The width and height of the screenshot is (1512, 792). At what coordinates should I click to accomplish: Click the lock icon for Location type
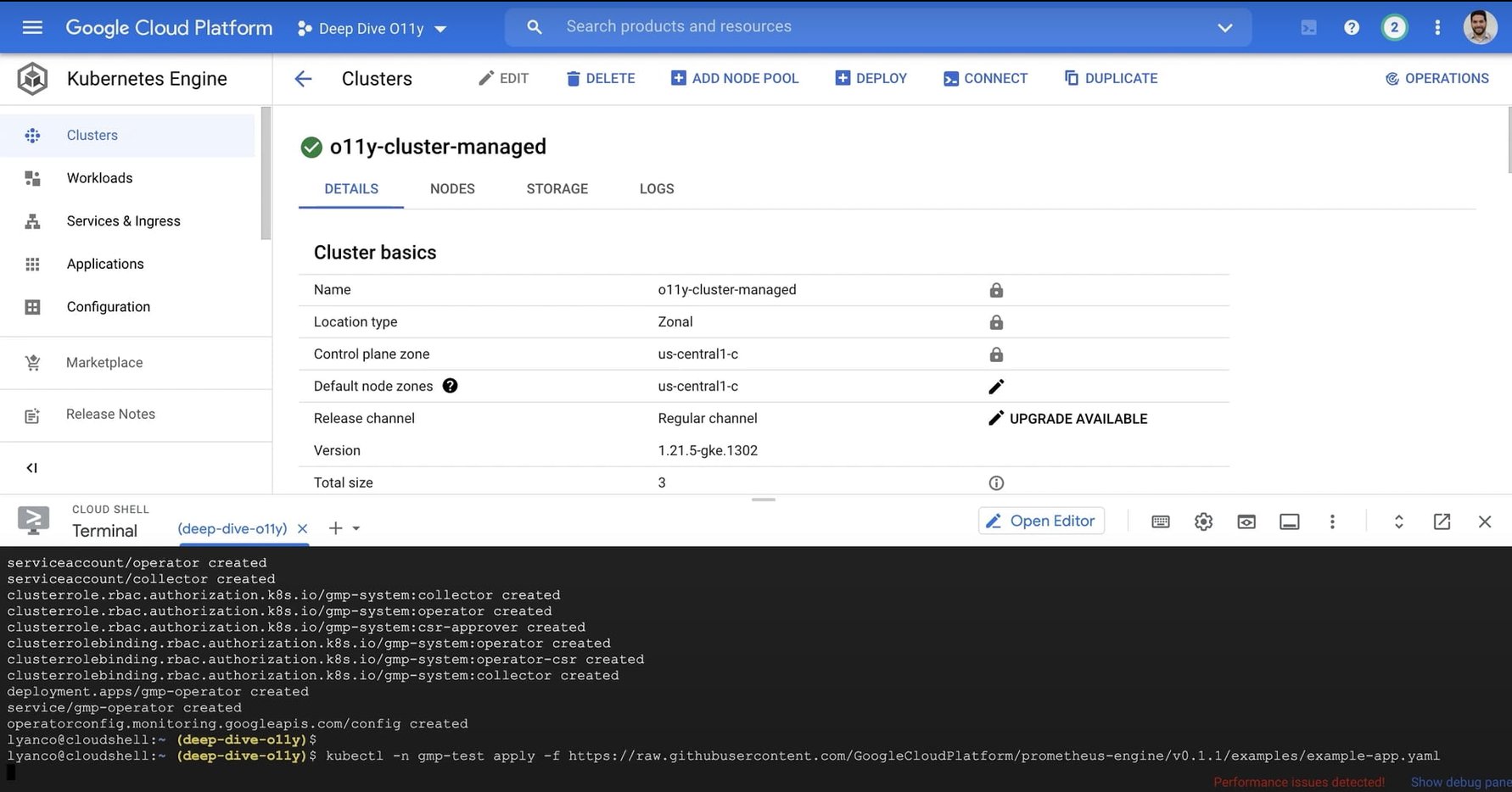point(996,322)
